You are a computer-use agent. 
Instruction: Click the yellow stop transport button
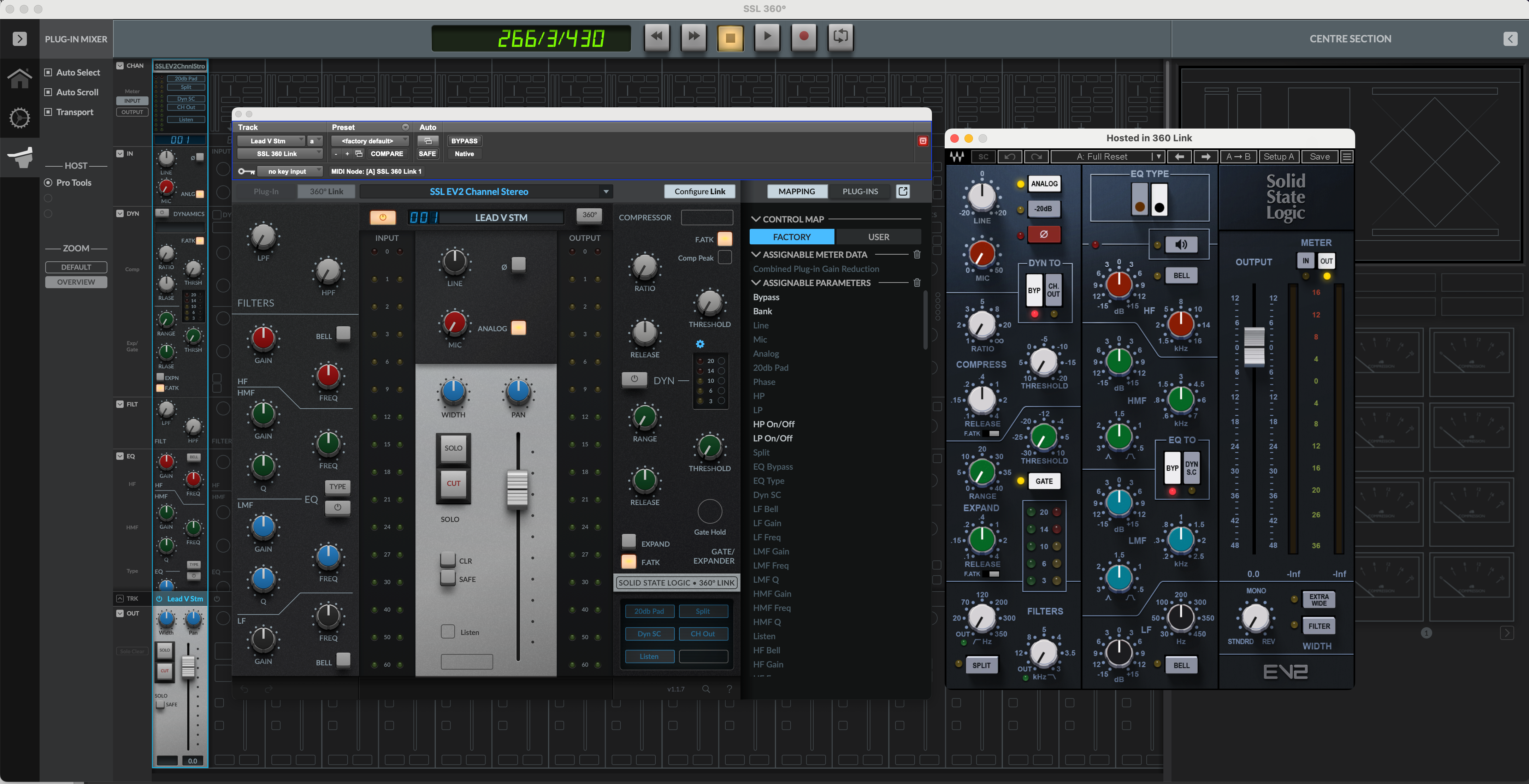click(730, 37)
